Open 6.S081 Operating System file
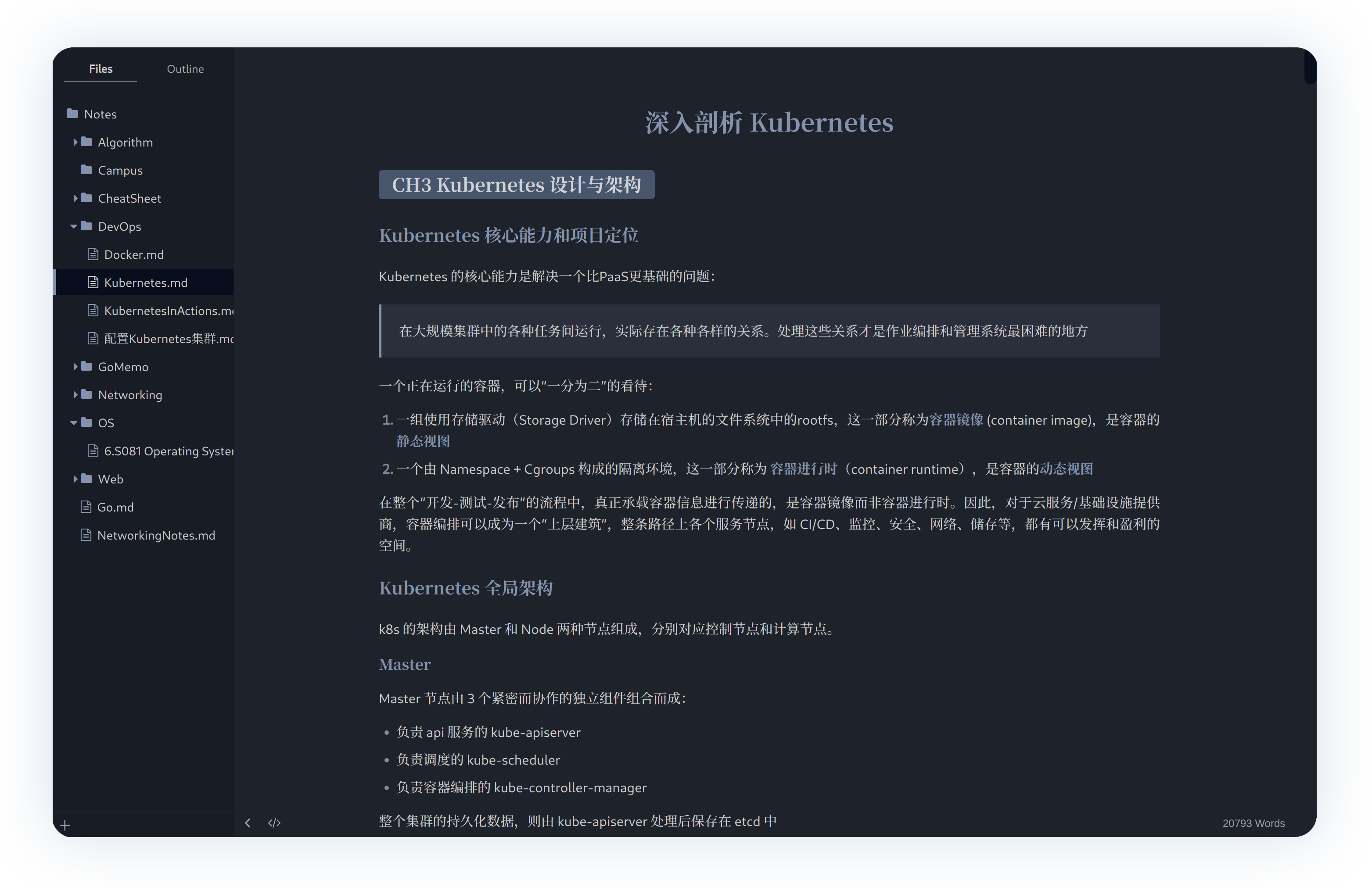The image size is (1372, 887). tap(167, 451)
